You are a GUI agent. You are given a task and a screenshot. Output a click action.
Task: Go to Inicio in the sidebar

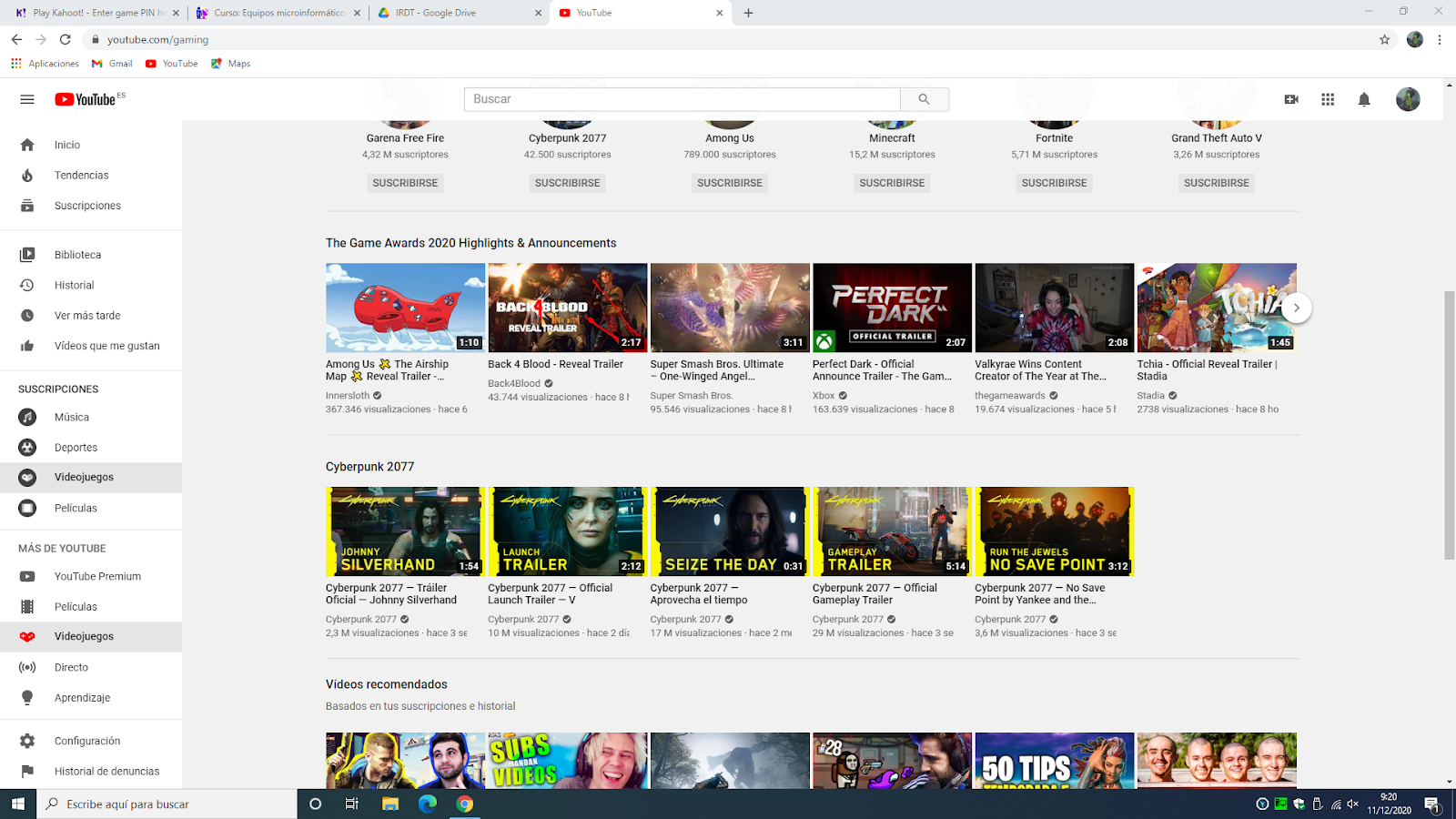[x=91, y=145]
